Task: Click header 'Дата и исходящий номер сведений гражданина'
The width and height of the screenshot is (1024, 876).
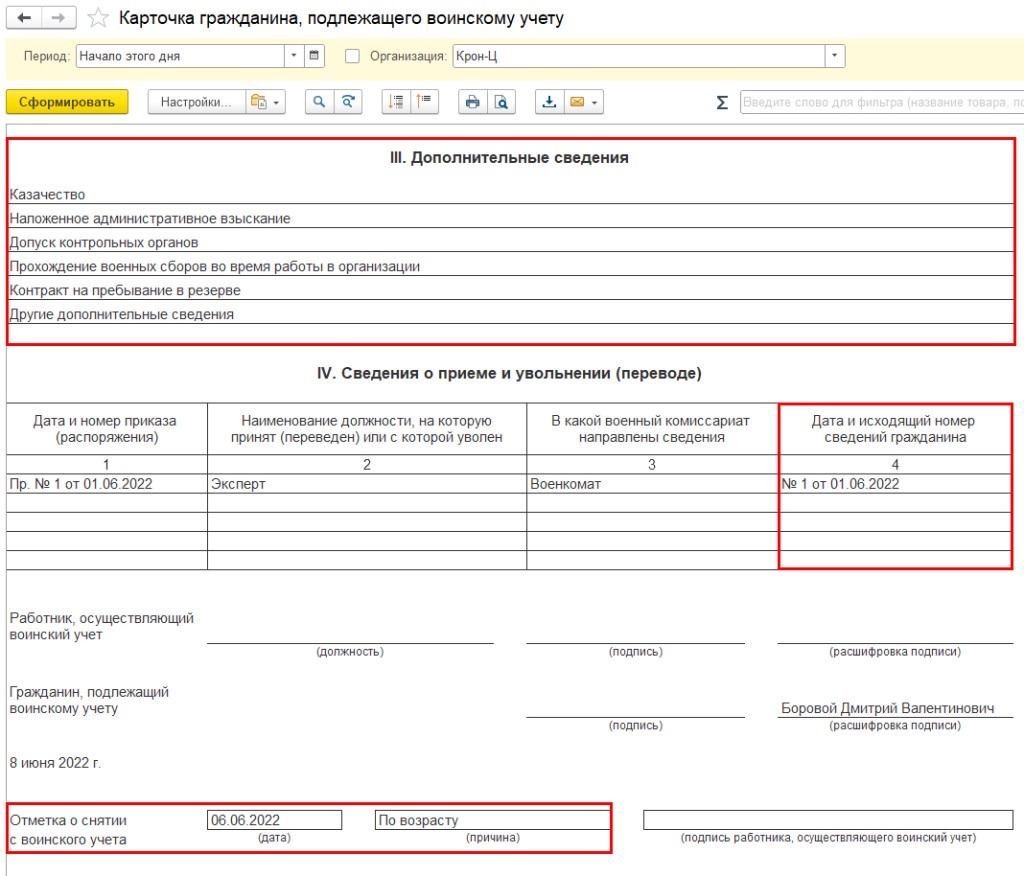Action: (895, 429)
